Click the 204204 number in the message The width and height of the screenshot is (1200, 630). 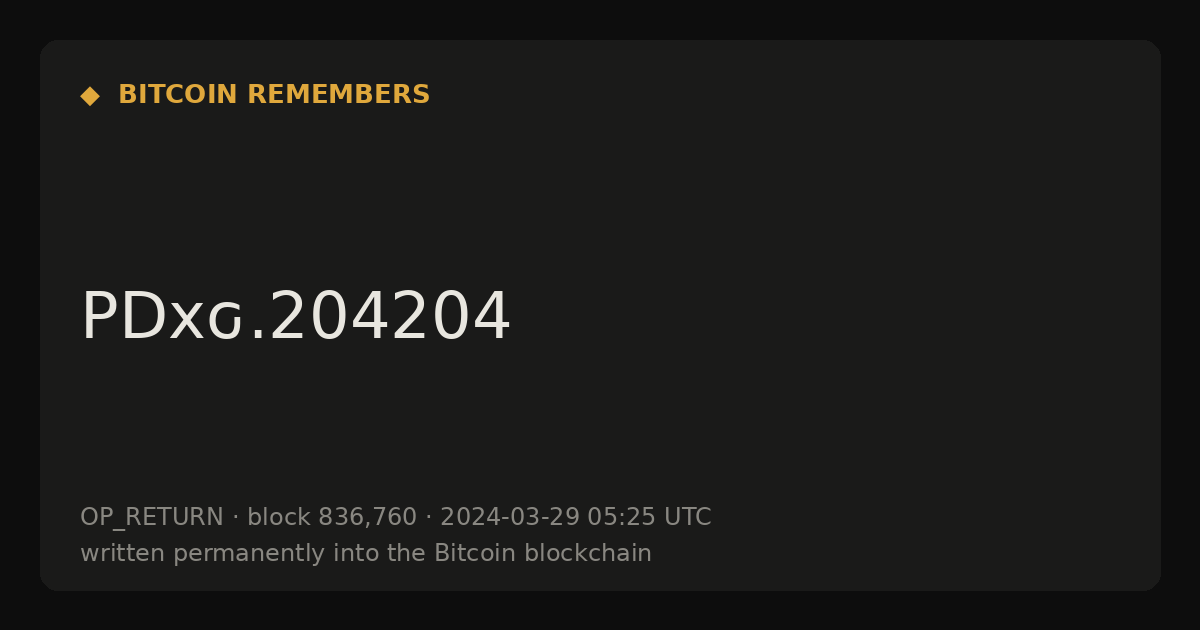(x=390, y=317)
